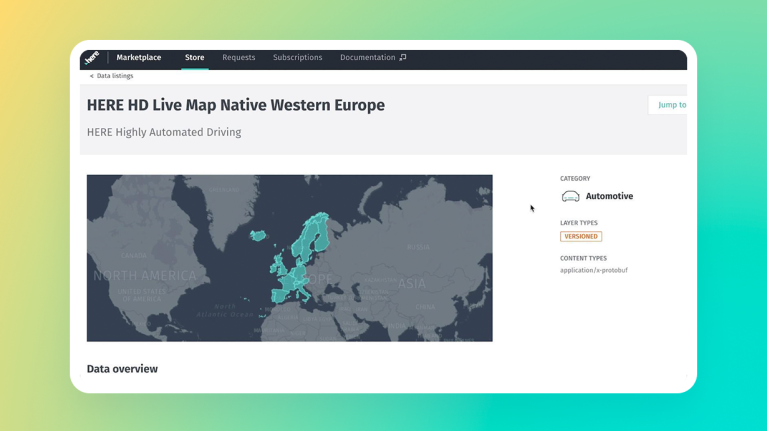Open the Marketplace home link
The image size is (767, 431).
pos(138,57)
